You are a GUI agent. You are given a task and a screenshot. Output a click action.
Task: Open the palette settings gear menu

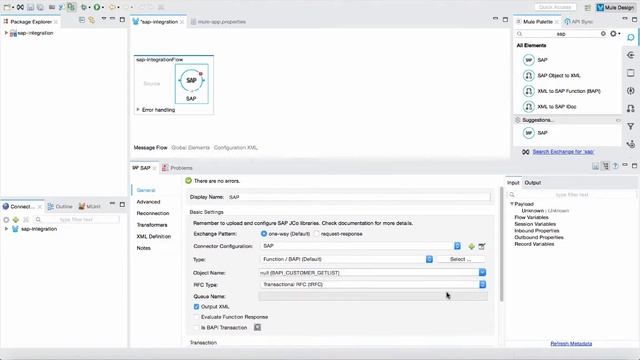click(614, 34)
